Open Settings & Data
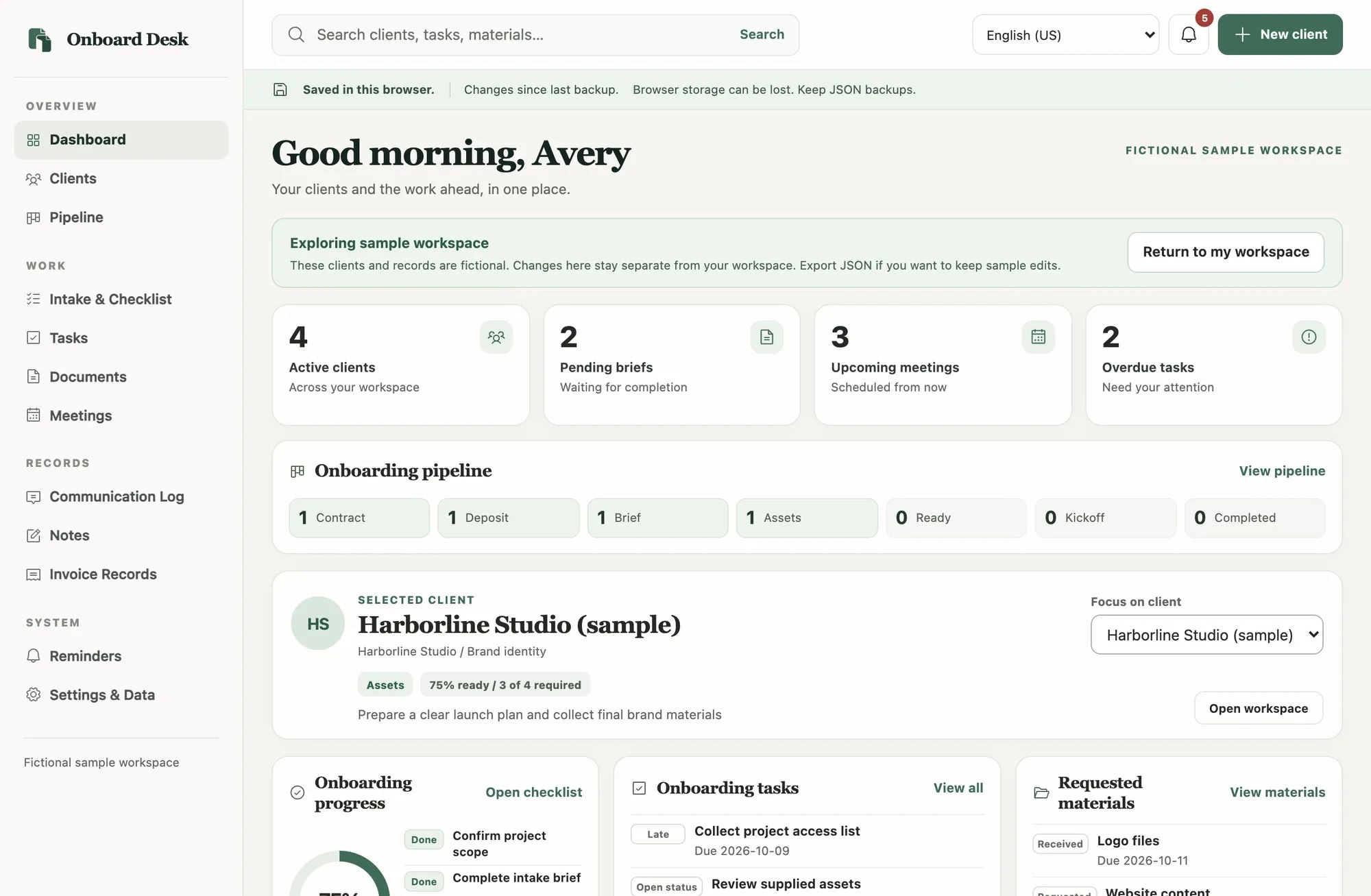Screen dimensions: 1371x896 121,694
